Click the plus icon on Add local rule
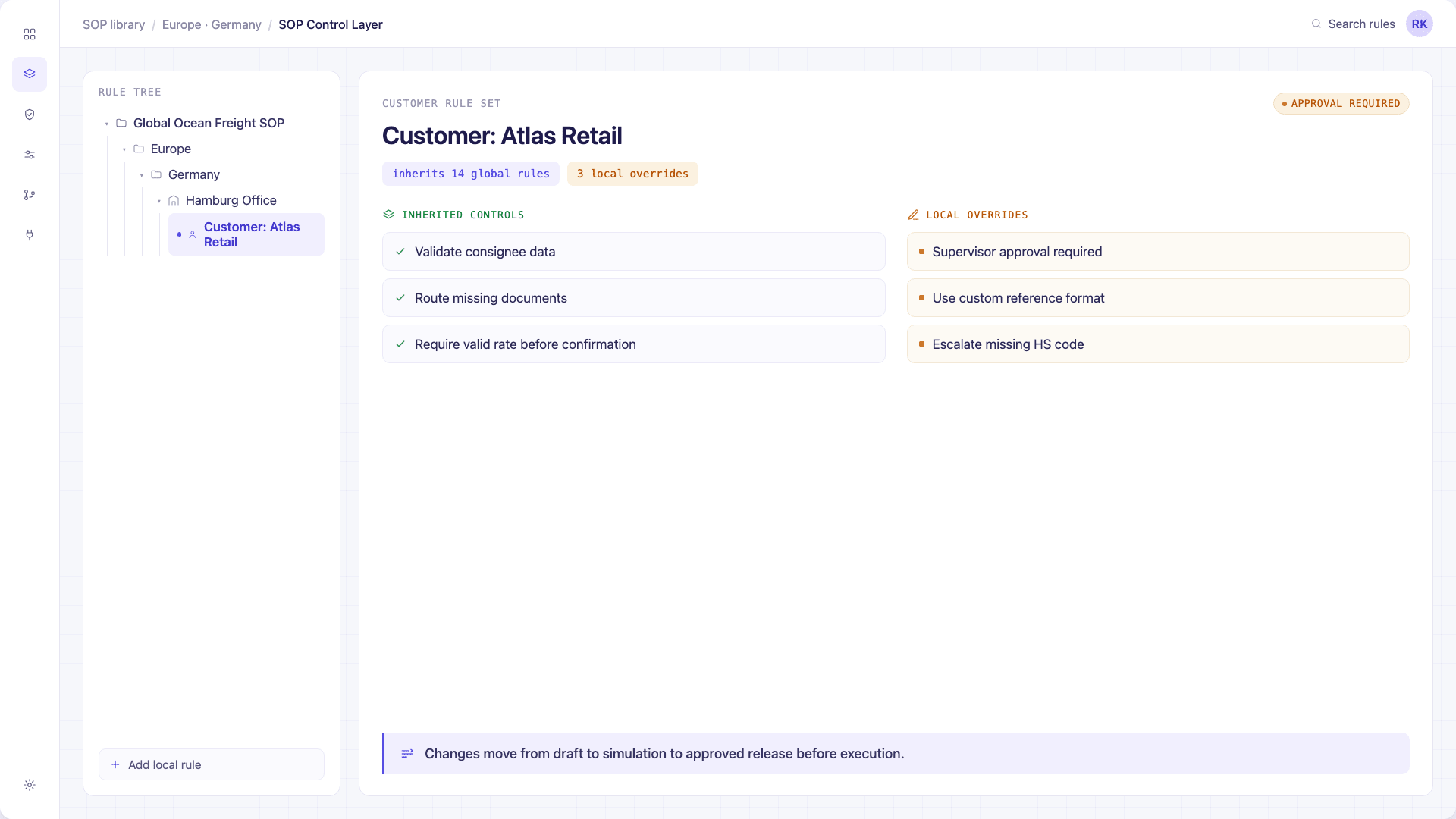1456x819 pixels. pyautogui.click(x=115, y=764)
